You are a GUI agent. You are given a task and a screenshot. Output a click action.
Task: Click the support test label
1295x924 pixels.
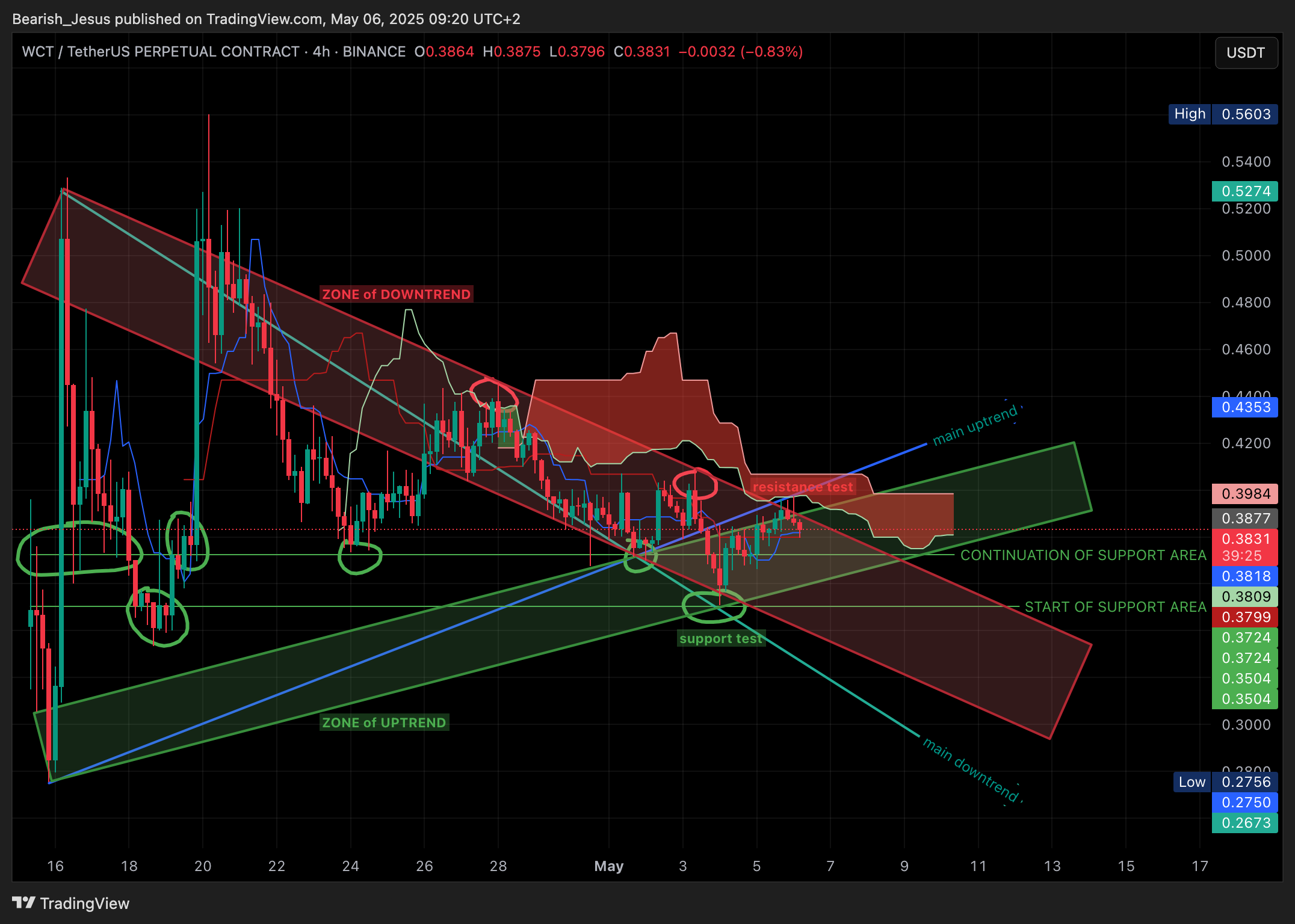pos(721,638)
